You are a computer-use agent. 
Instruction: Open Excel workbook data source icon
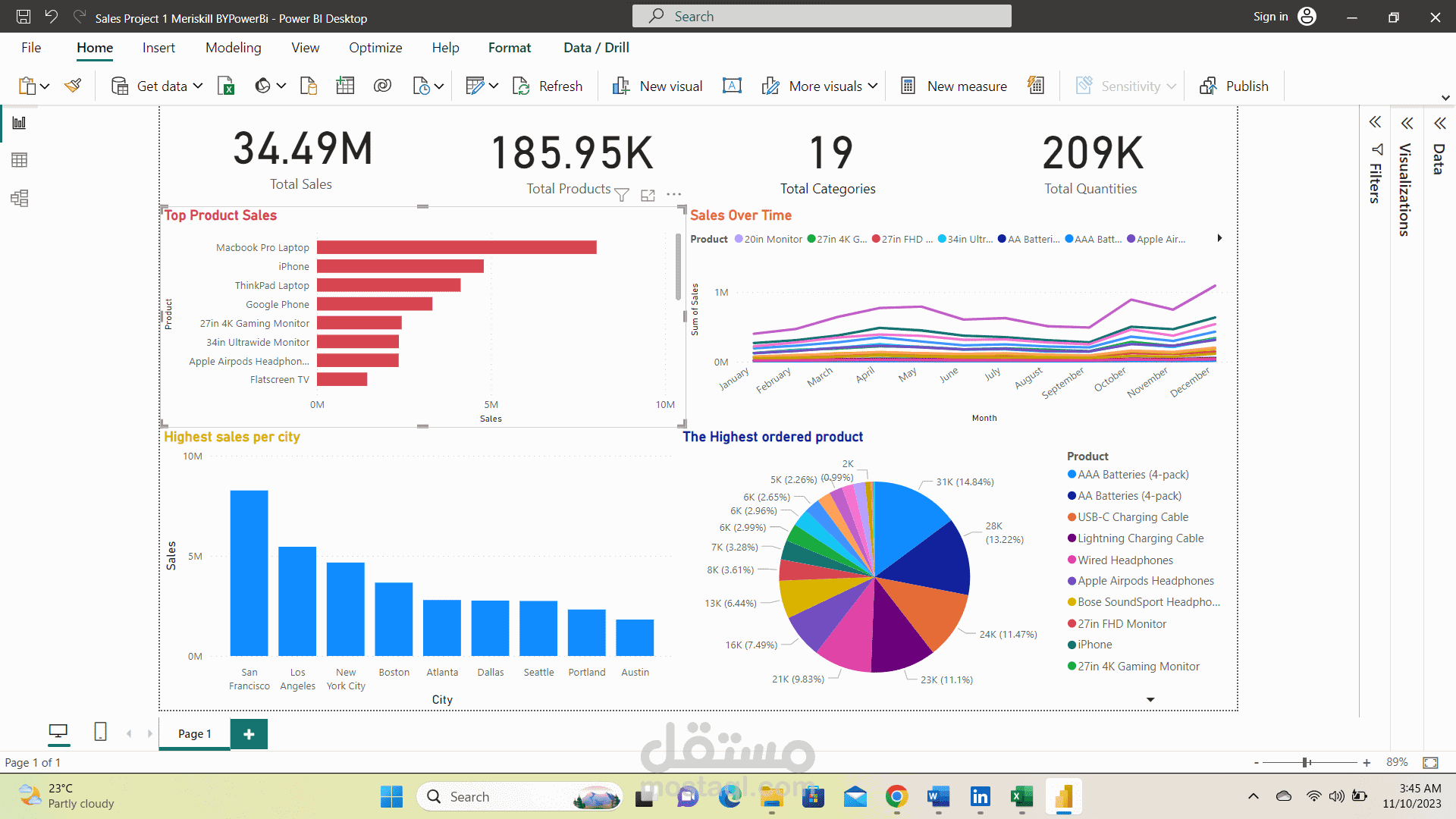coord(226,86)
